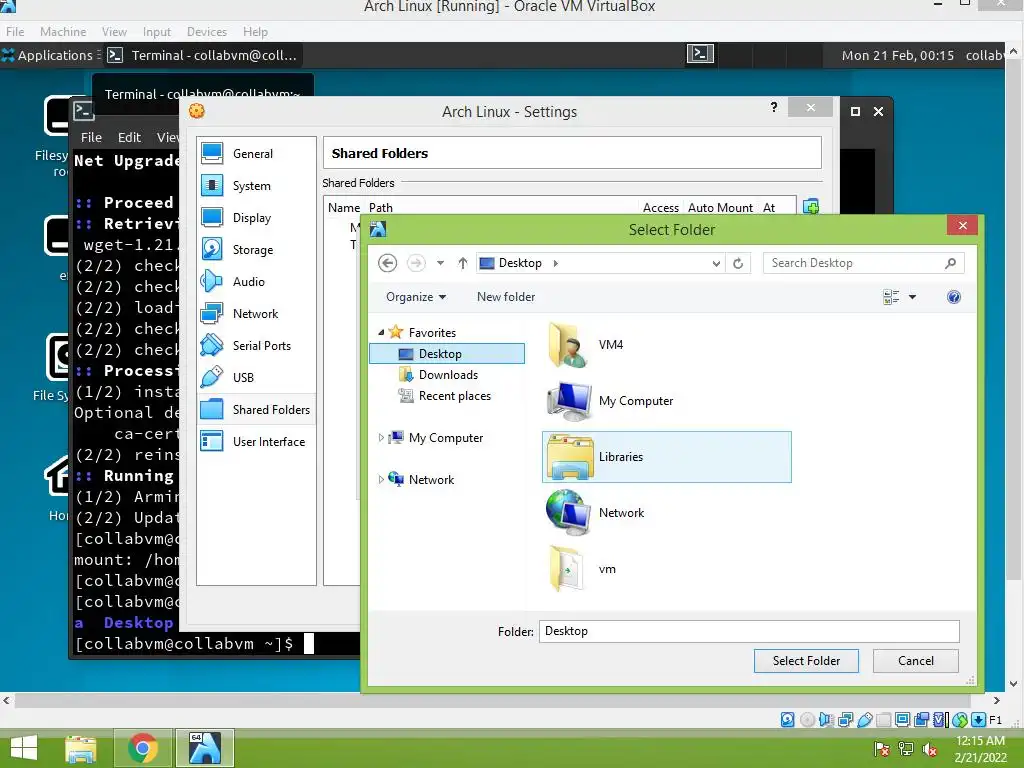This screenshot has width=1024, height=768.
Task: Open the Input menu
Action: 157,31
